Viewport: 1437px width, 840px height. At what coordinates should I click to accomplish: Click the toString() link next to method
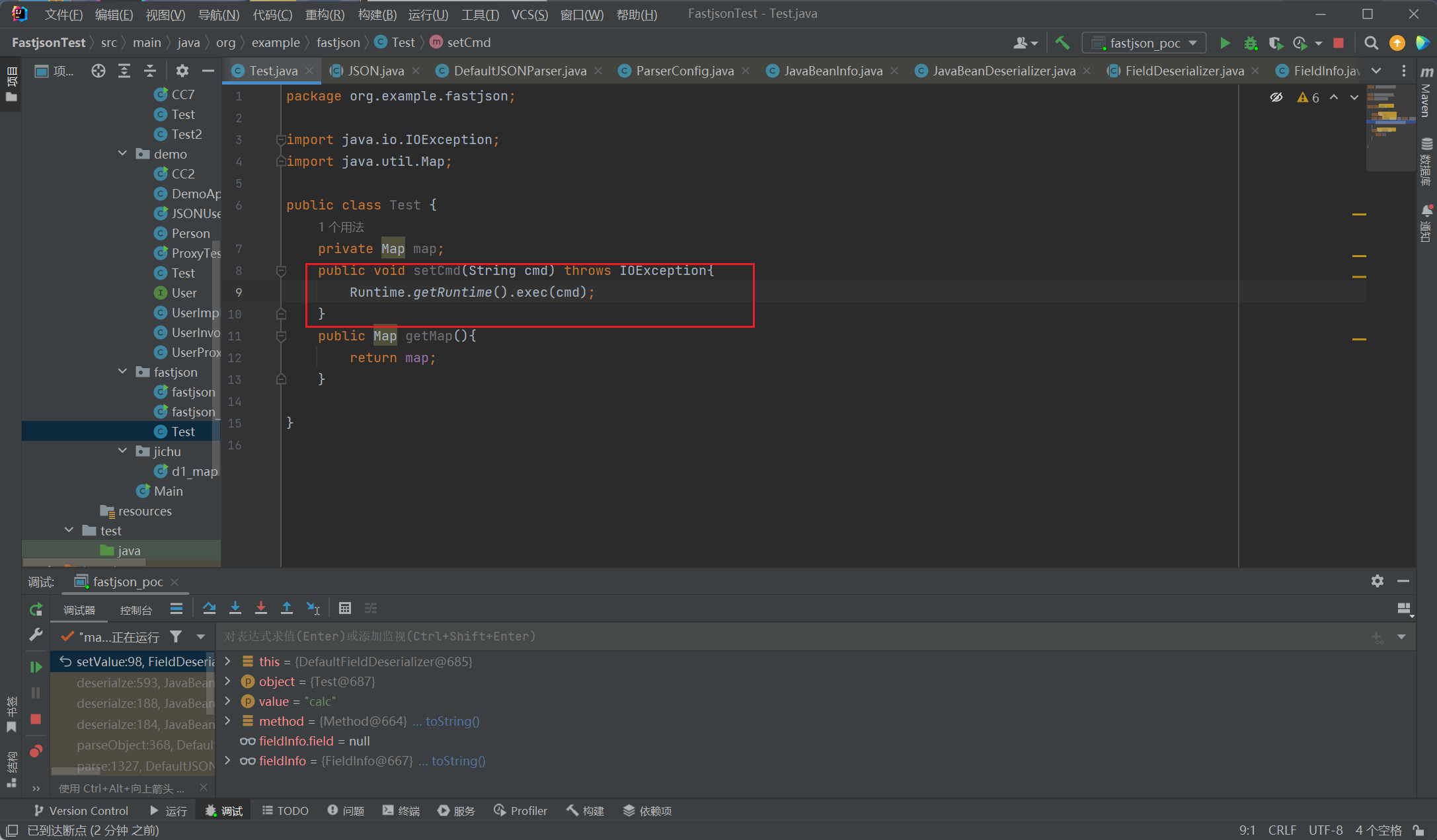[452, 721]
